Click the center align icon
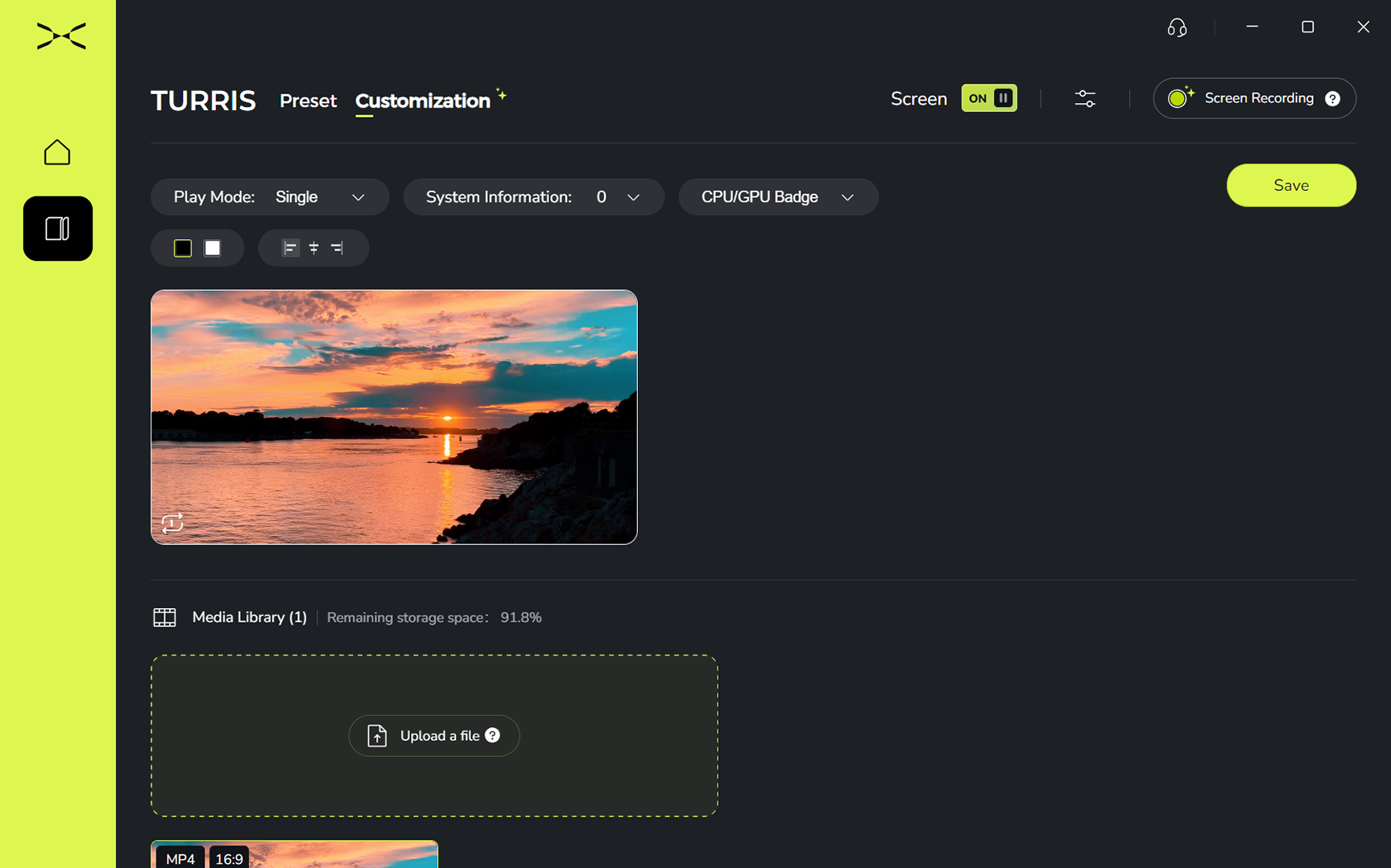 pos(313,248)
